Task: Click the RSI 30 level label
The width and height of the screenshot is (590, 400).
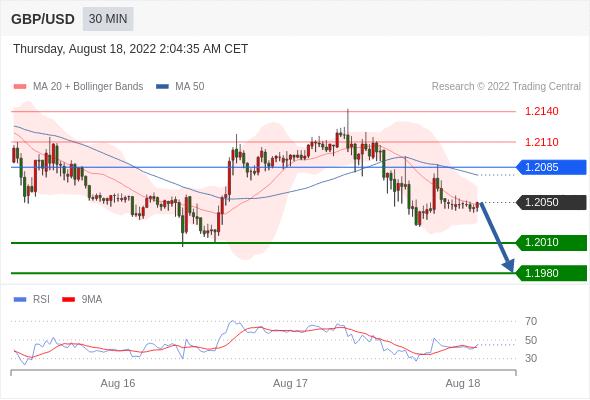Action: (531, 358)
